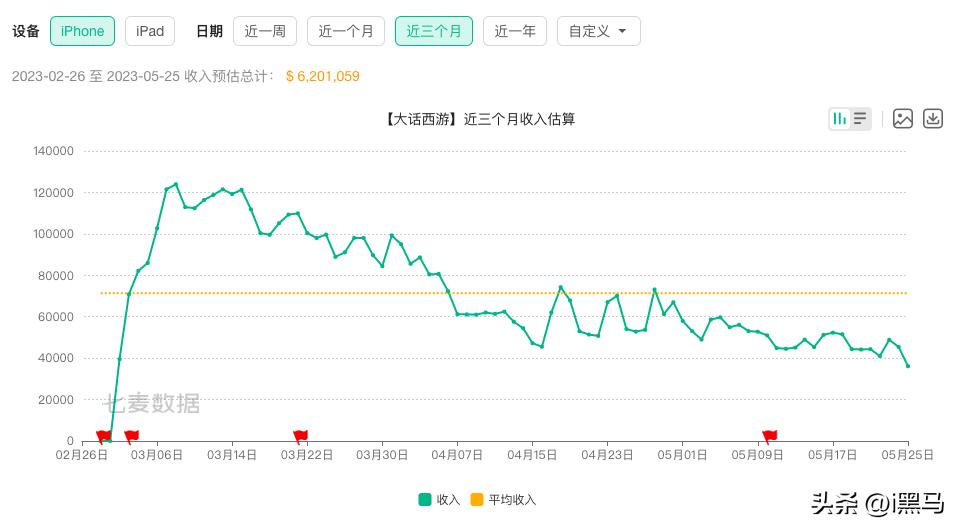Save the chart as image icon
Image resolution: width=961 pixels, height=532 pixels.
click(x=903, y=118)
